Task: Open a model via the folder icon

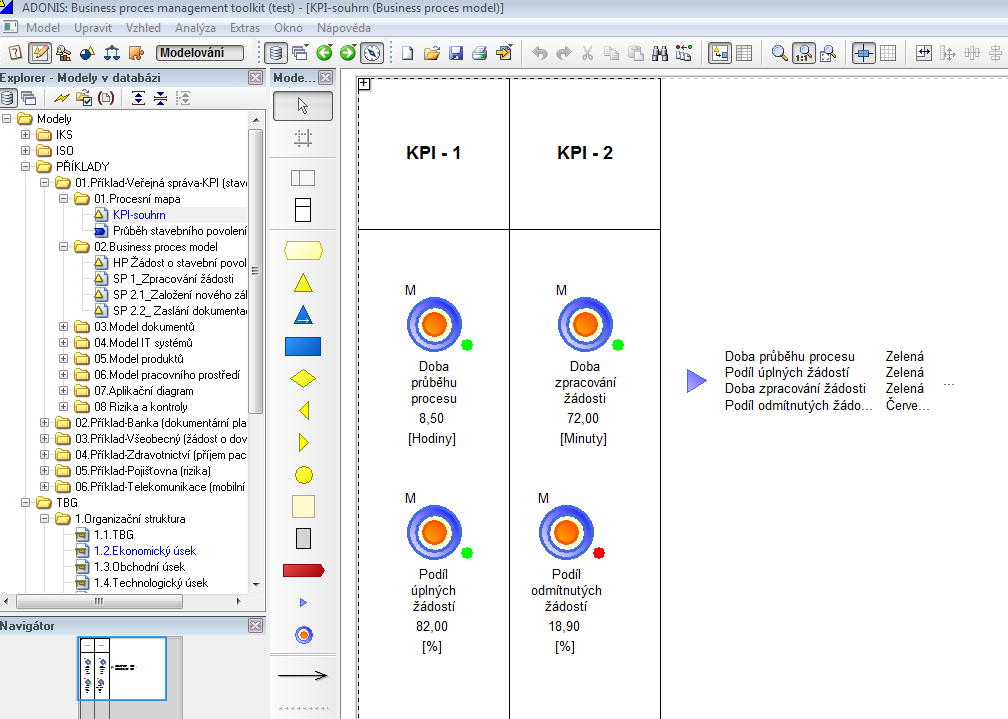Action: (431, 53)
